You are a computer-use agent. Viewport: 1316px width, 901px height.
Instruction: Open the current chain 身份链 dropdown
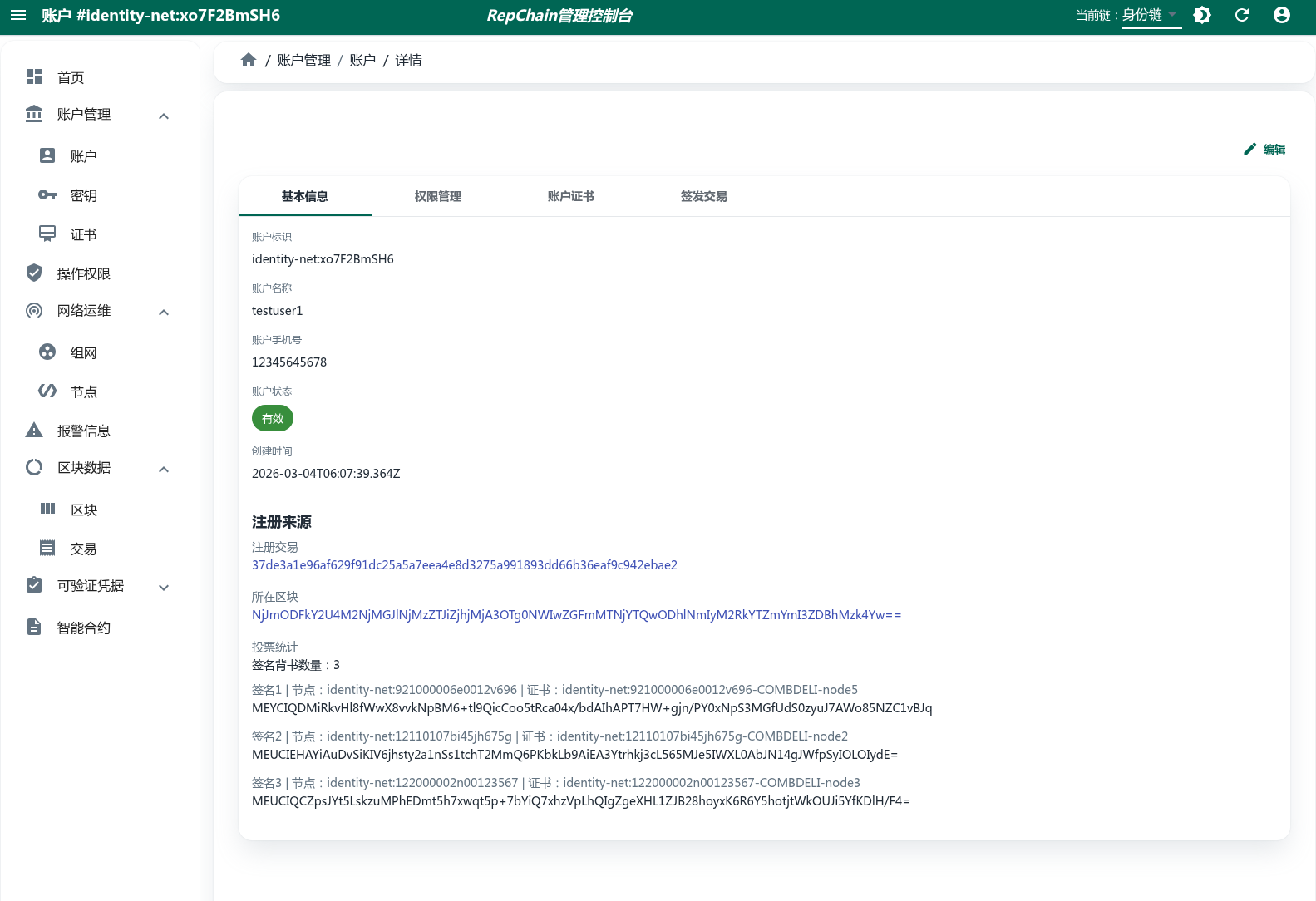1152,16
